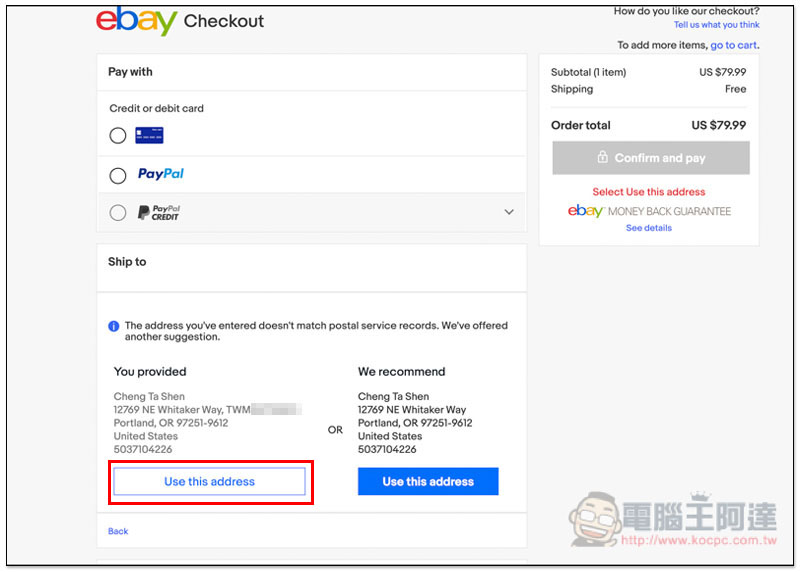Open the go to cart link
800x572 pixels.
coord(733,45)
